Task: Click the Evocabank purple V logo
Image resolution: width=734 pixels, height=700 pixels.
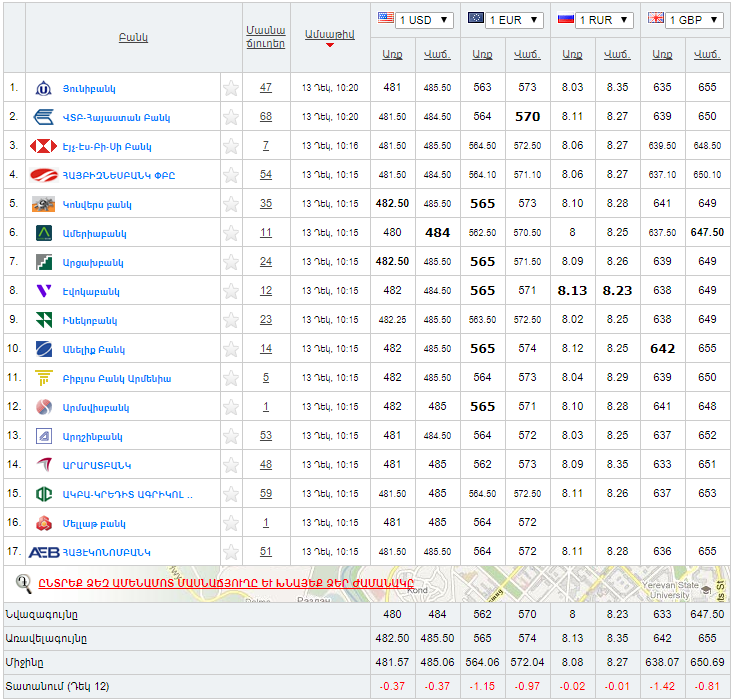Action: [44, 291]
